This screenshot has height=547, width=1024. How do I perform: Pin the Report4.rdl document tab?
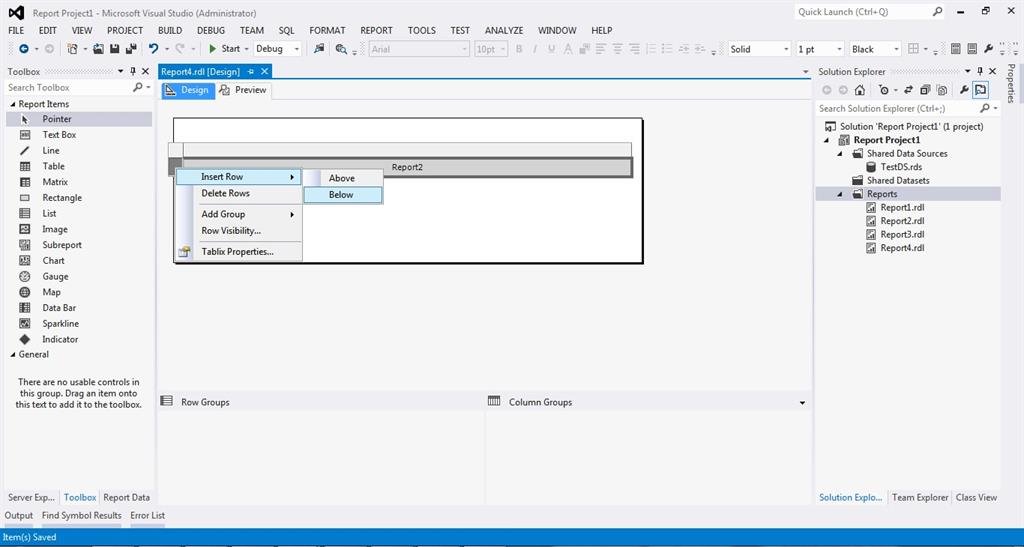tap(251, 72)
